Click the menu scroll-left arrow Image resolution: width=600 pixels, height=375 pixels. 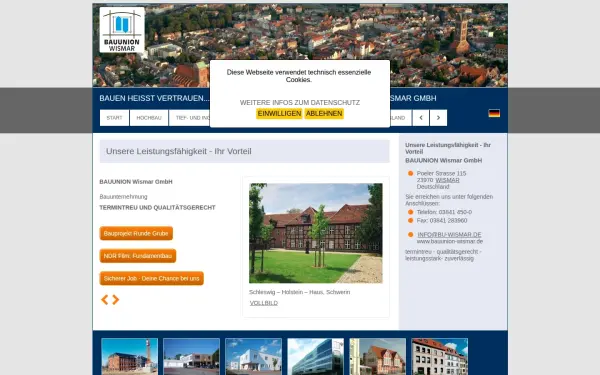(421, 118)
